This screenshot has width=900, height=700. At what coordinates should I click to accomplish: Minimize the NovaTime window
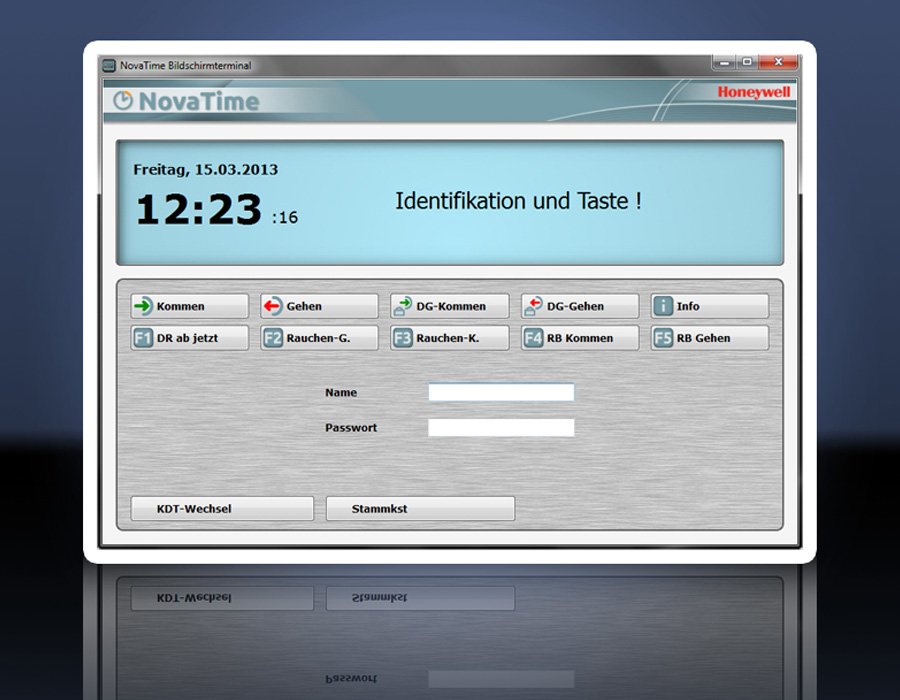[724, 62]
